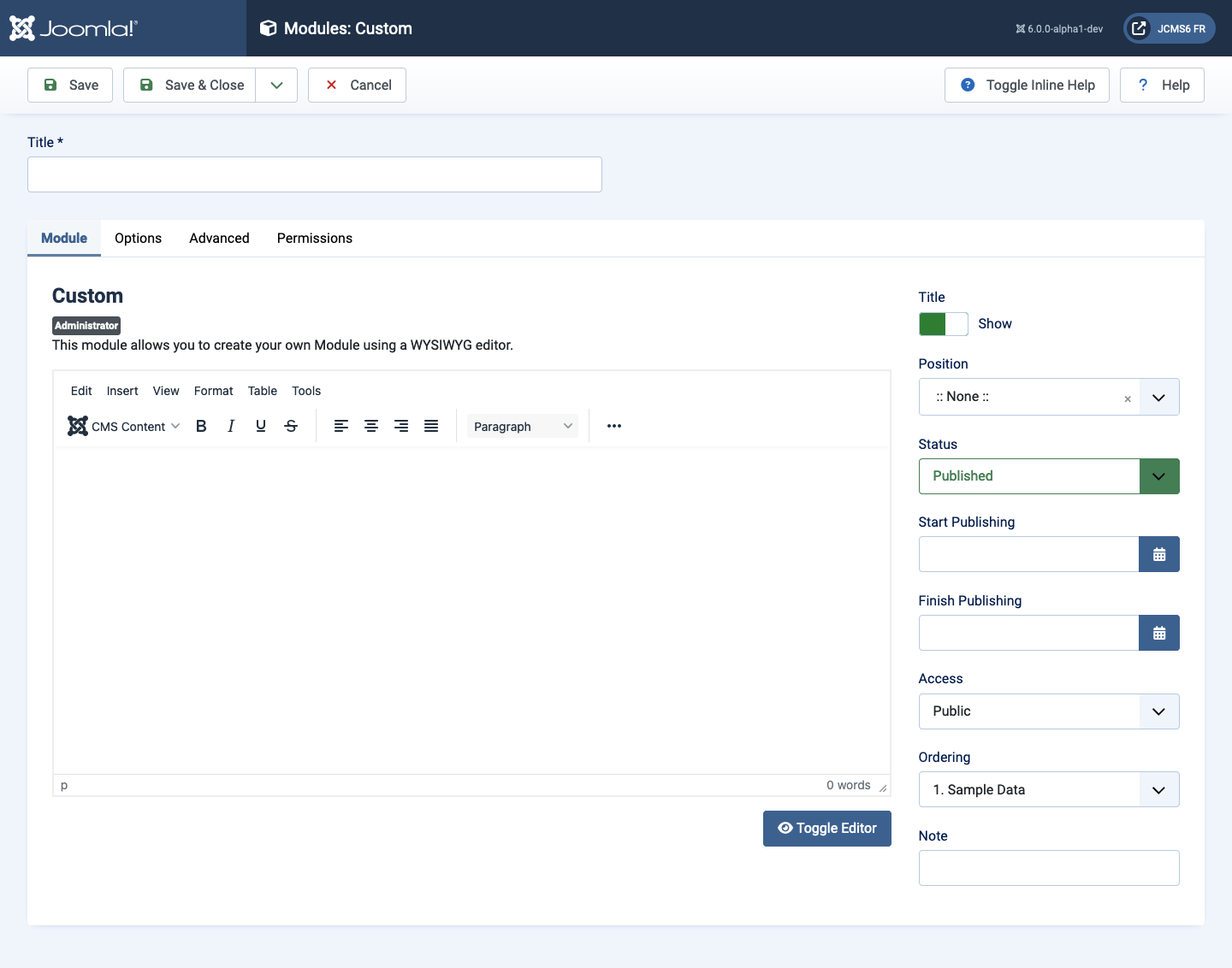
Task: Open the Help button
Action: tap(1162, 85)
